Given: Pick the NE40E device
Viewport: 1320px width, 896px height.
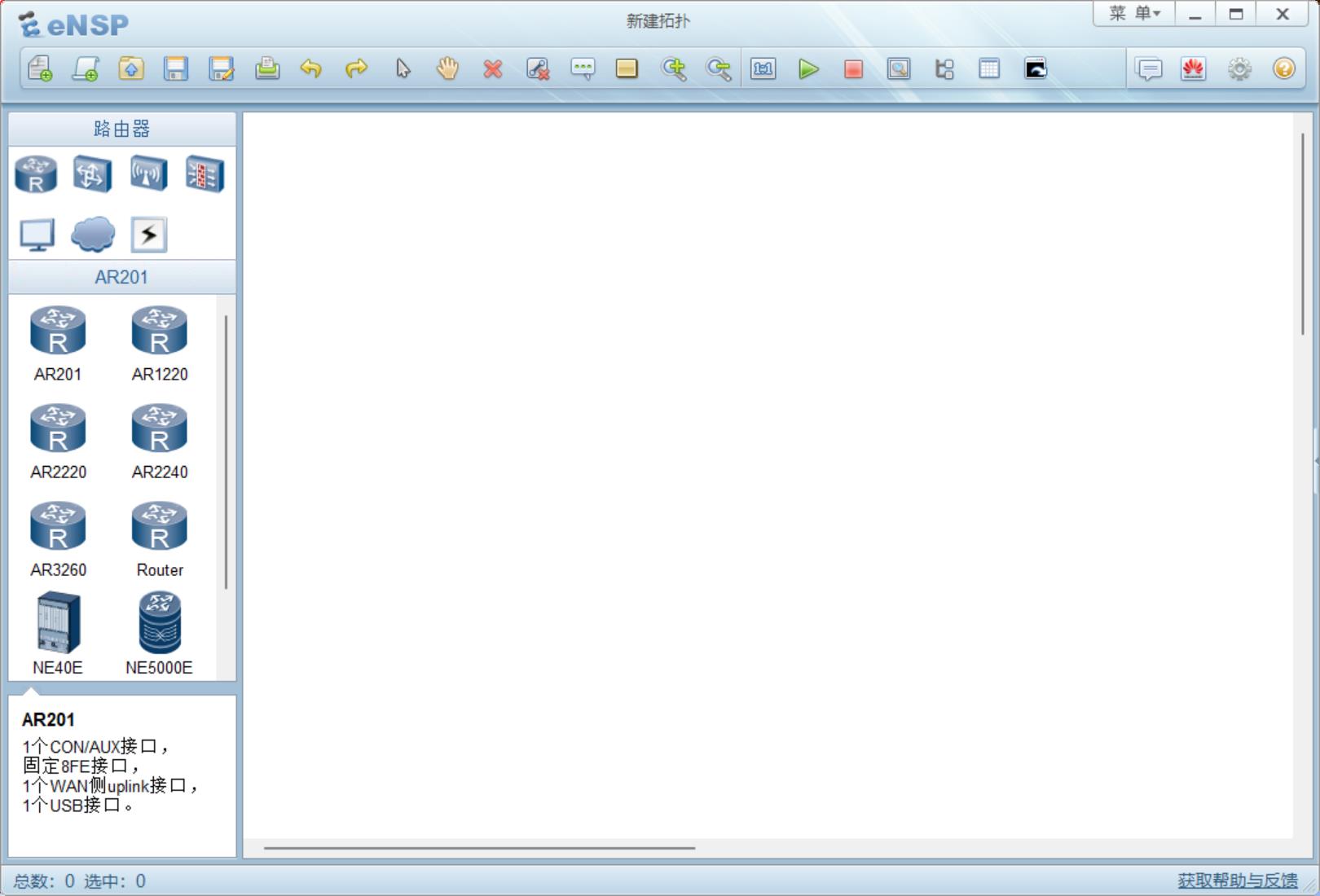Looking at the screenshot, I should tap(57, 634).
